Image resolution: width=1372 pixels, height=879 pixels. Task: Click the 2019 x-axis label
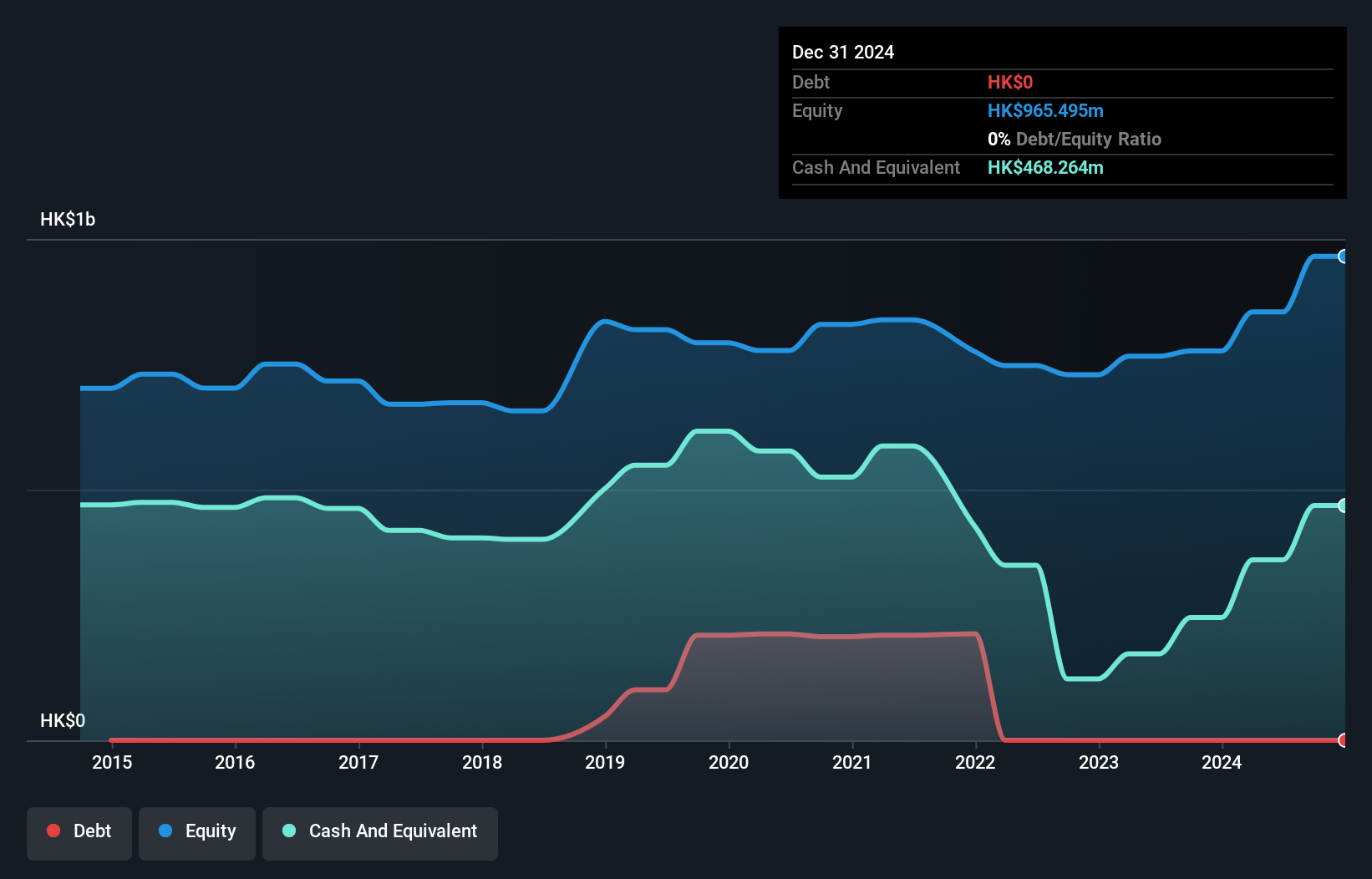[x=605, y=762]
